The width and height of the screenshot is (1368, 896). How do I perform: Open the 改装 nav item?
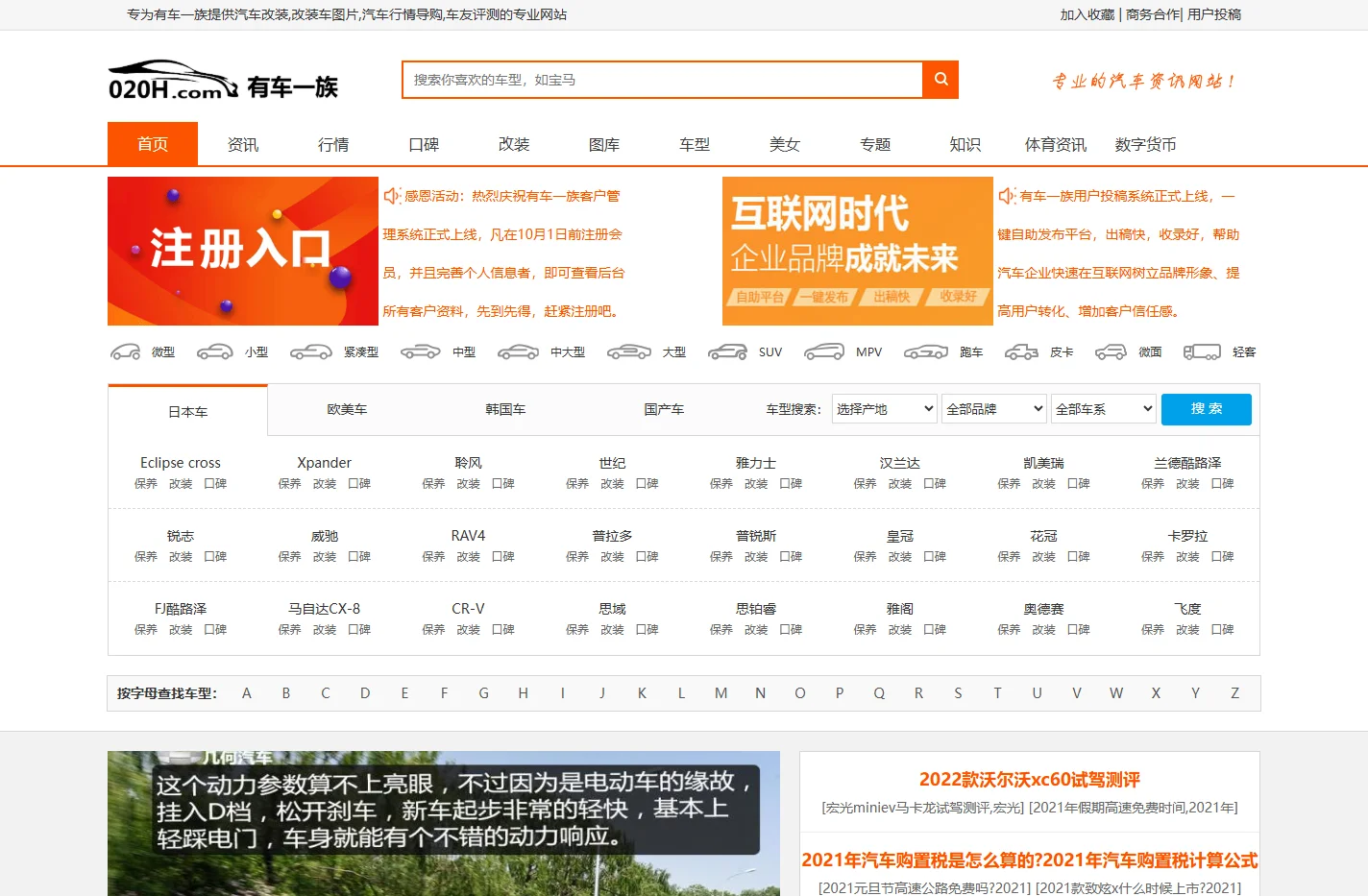pyautogui.click(x=514, y=144)
